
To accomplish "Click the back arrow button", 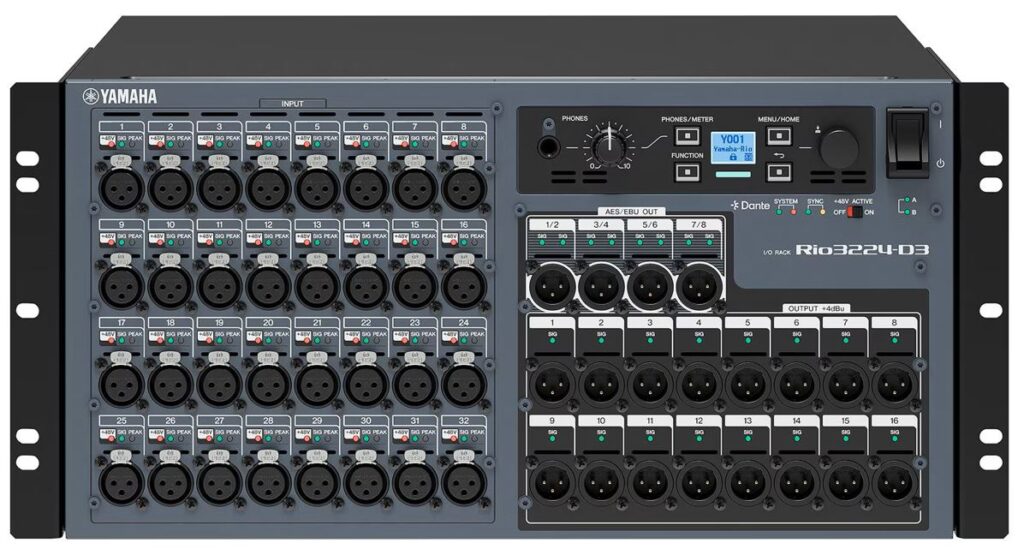I will [778, 172].
